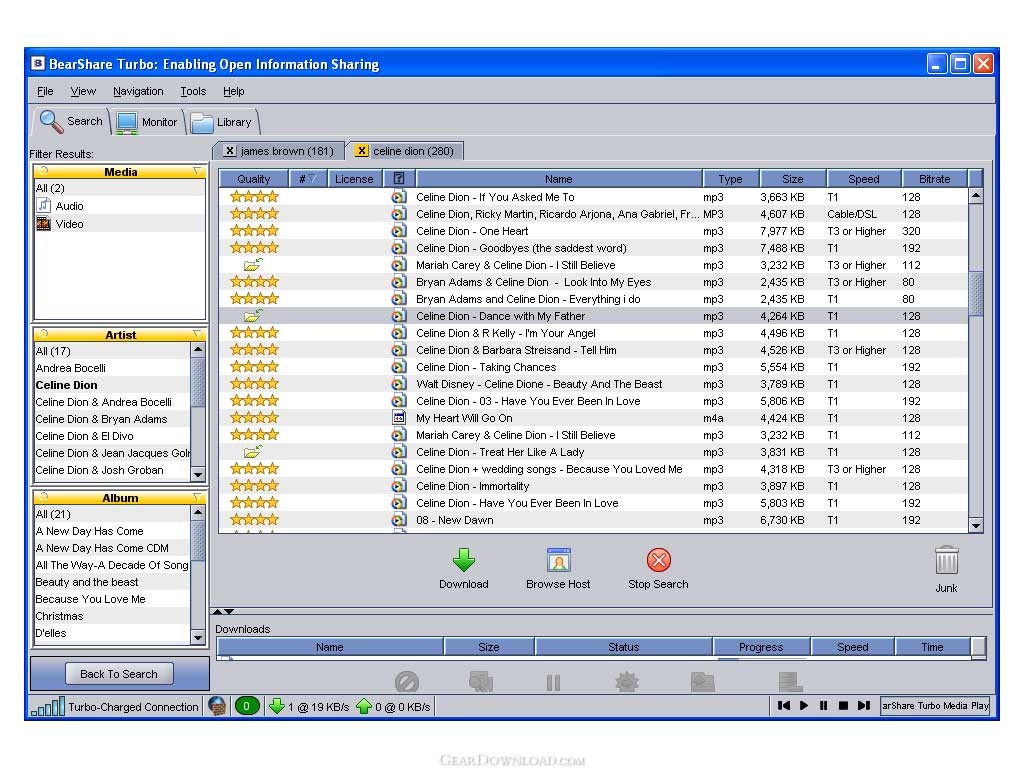
Task: Skip to previous track in media player
Action: pos(784,705)
